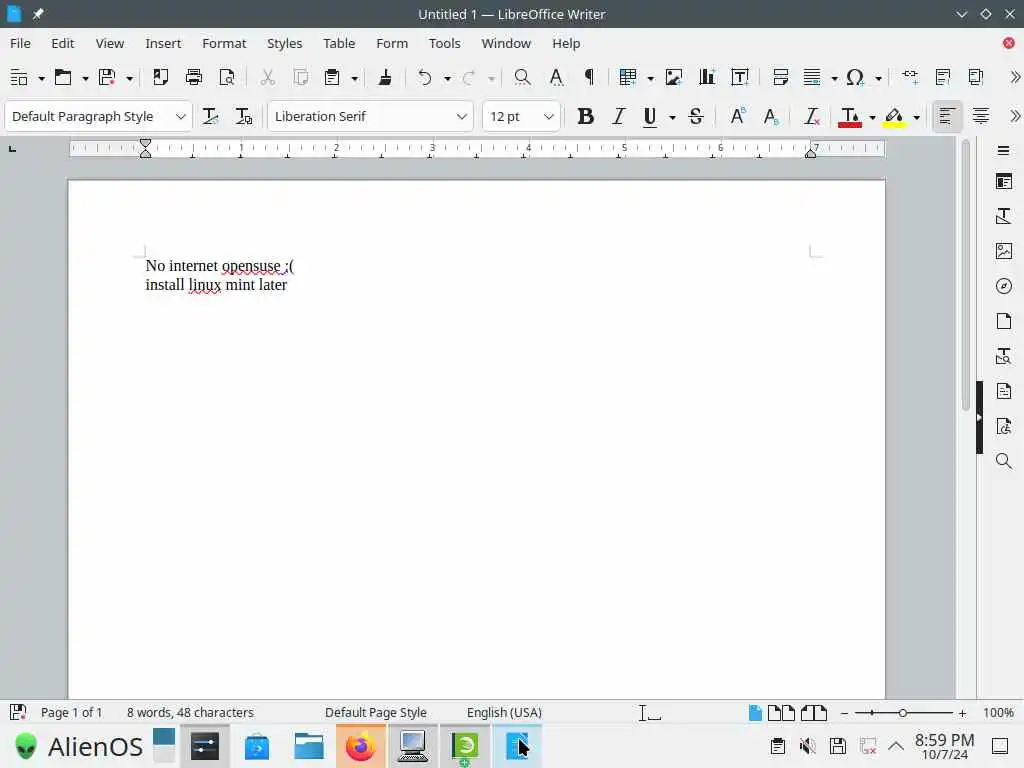Image resolution: width=1024 pixels, height=768 pixels.
Task: Click Update Selected Style icon
Action: coord(210,117)
